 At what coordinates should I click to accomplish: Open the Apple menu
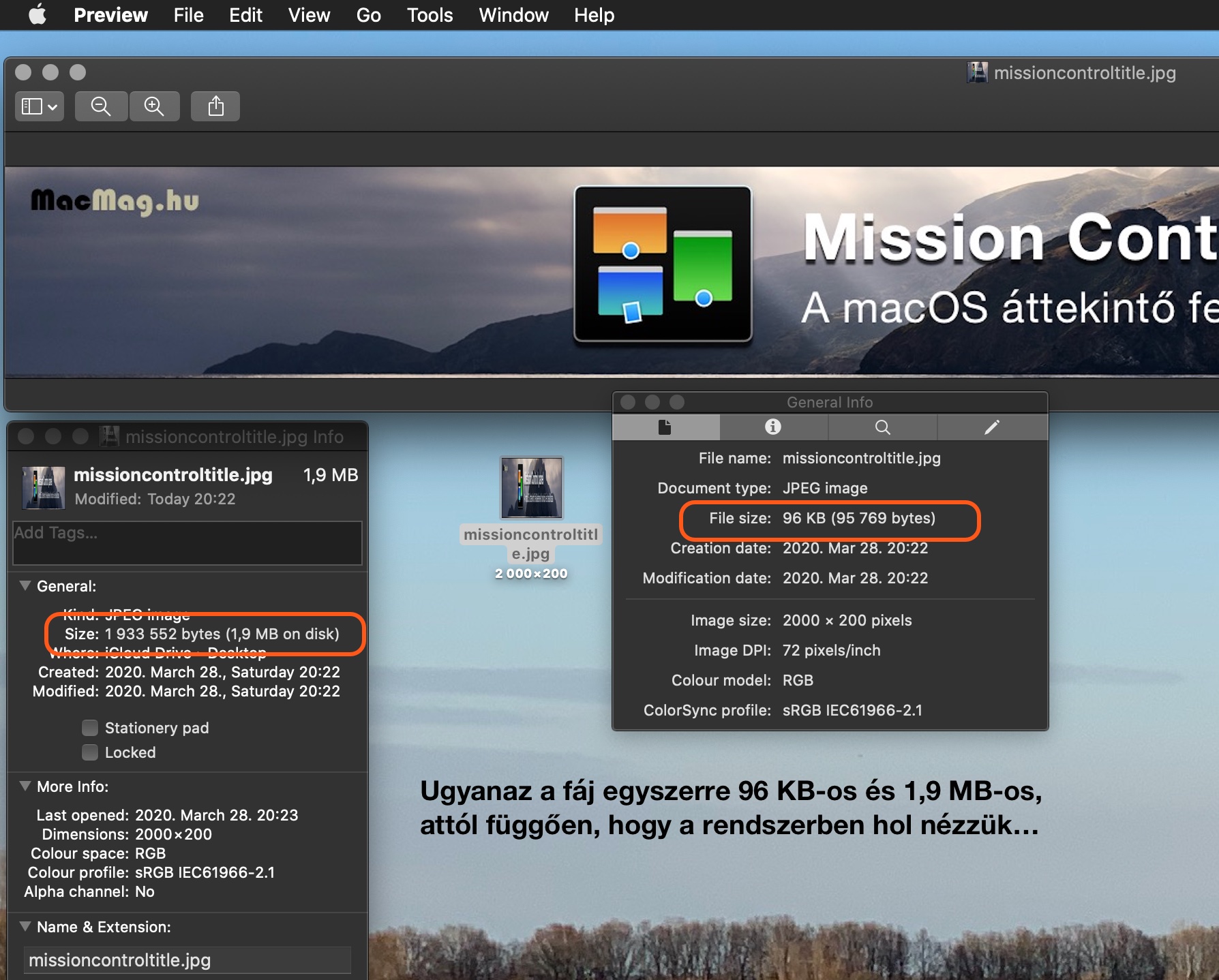point(38,14)
